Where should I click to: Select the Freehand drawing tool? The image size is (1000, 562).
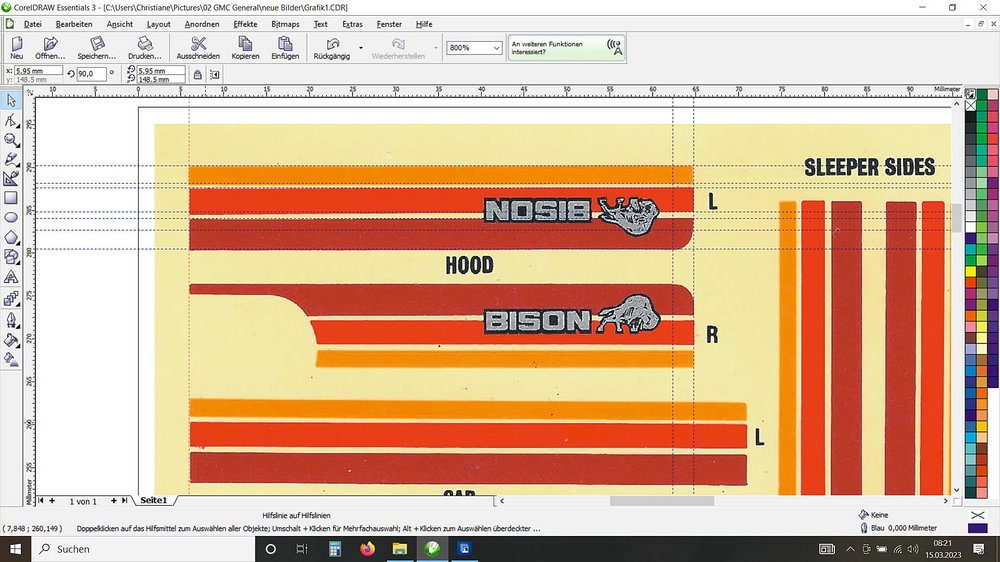click(x=11, y=159)
